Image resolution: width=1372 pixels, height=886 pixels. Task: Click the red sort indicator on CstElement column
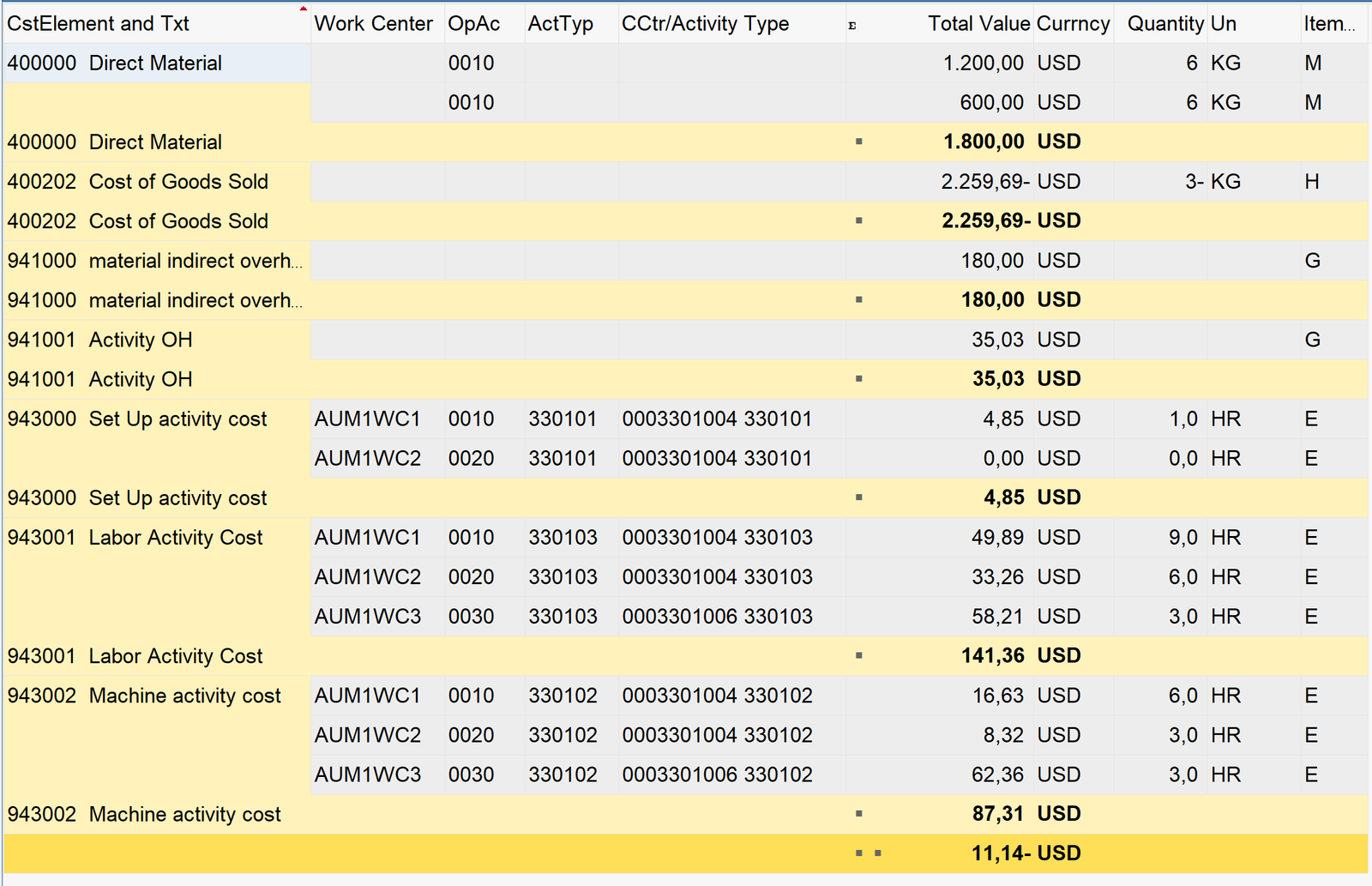[x=304, y=9]
